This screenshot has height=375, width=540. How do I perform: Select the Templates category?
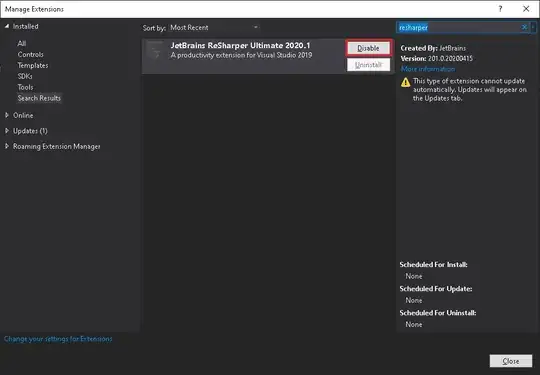pos(33,65)
